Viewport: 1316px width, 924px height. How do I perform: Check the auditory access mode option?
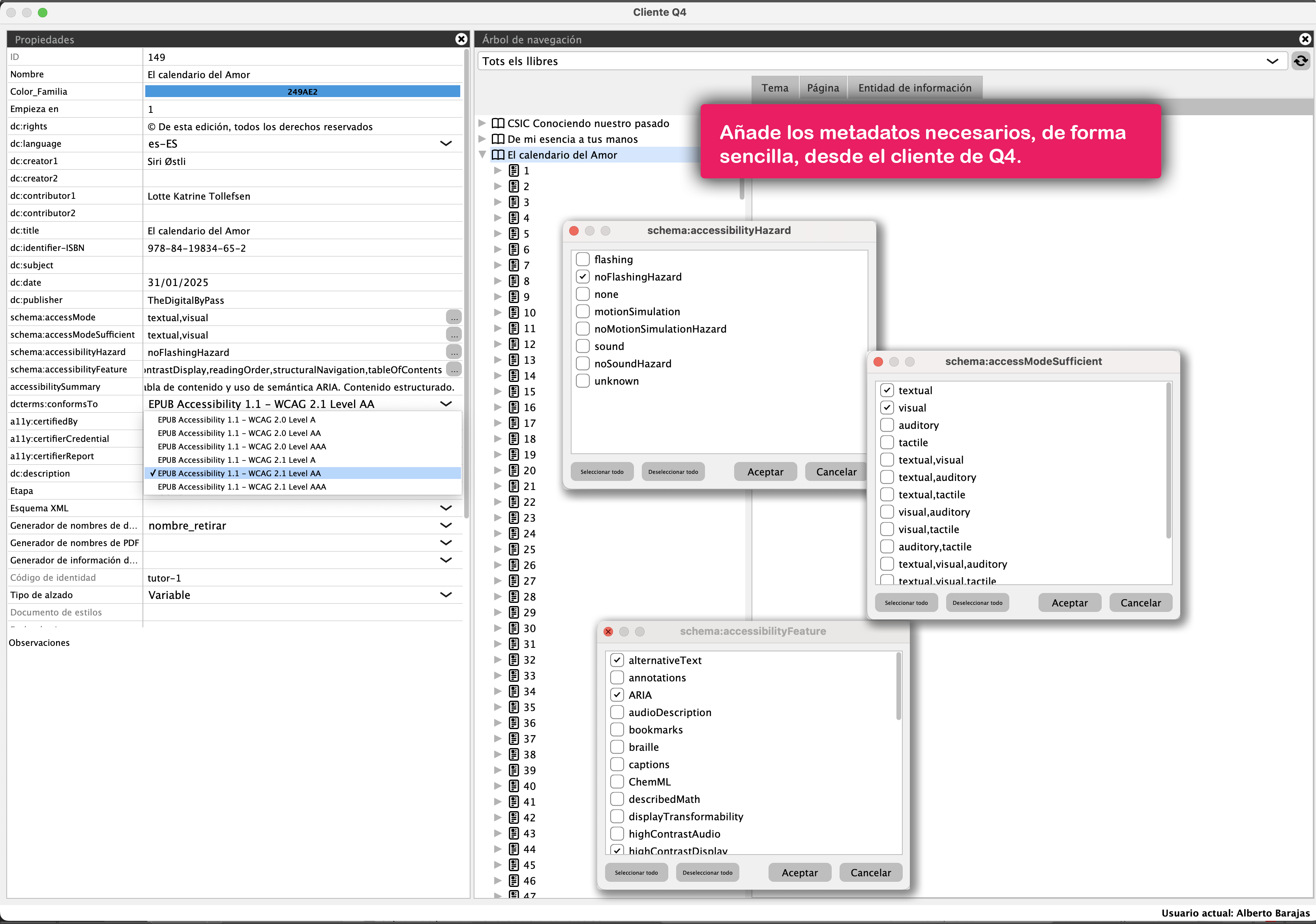tap(887, 425)
